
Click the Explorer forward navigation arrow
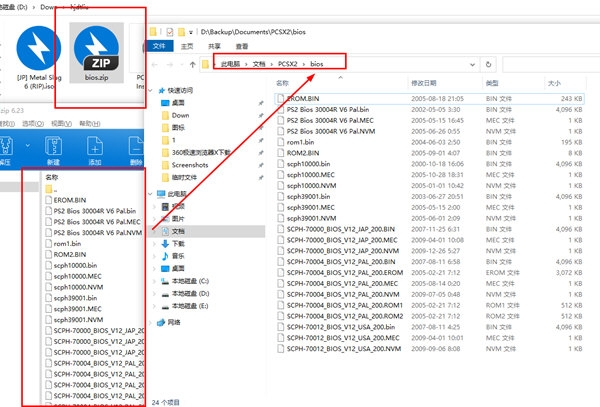pyautogui.click(x=170, y=64)
